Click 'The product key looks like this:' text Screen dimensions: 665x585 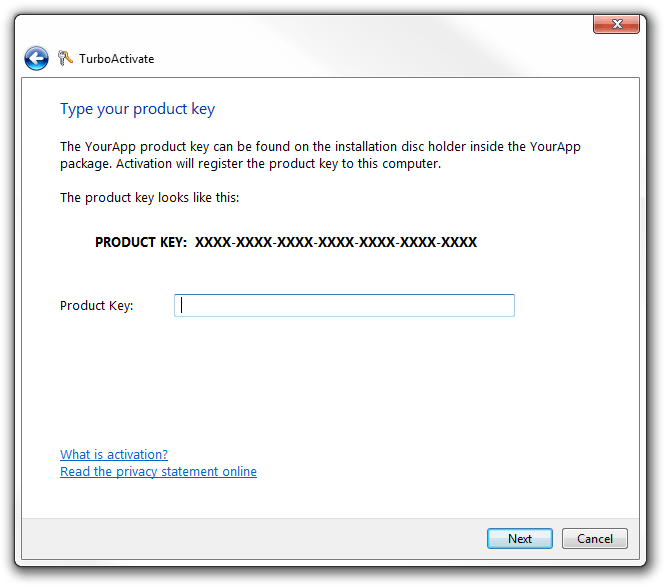[x=149, y=197]
